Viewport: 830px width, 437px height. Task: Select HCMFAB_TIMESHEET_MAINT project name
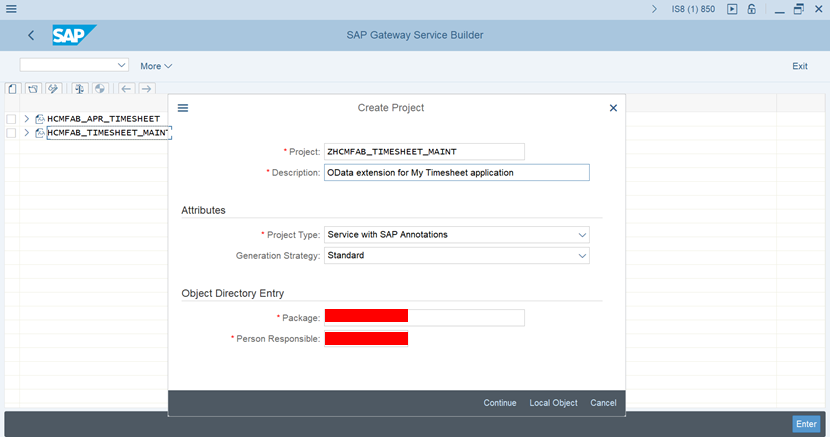108,133
